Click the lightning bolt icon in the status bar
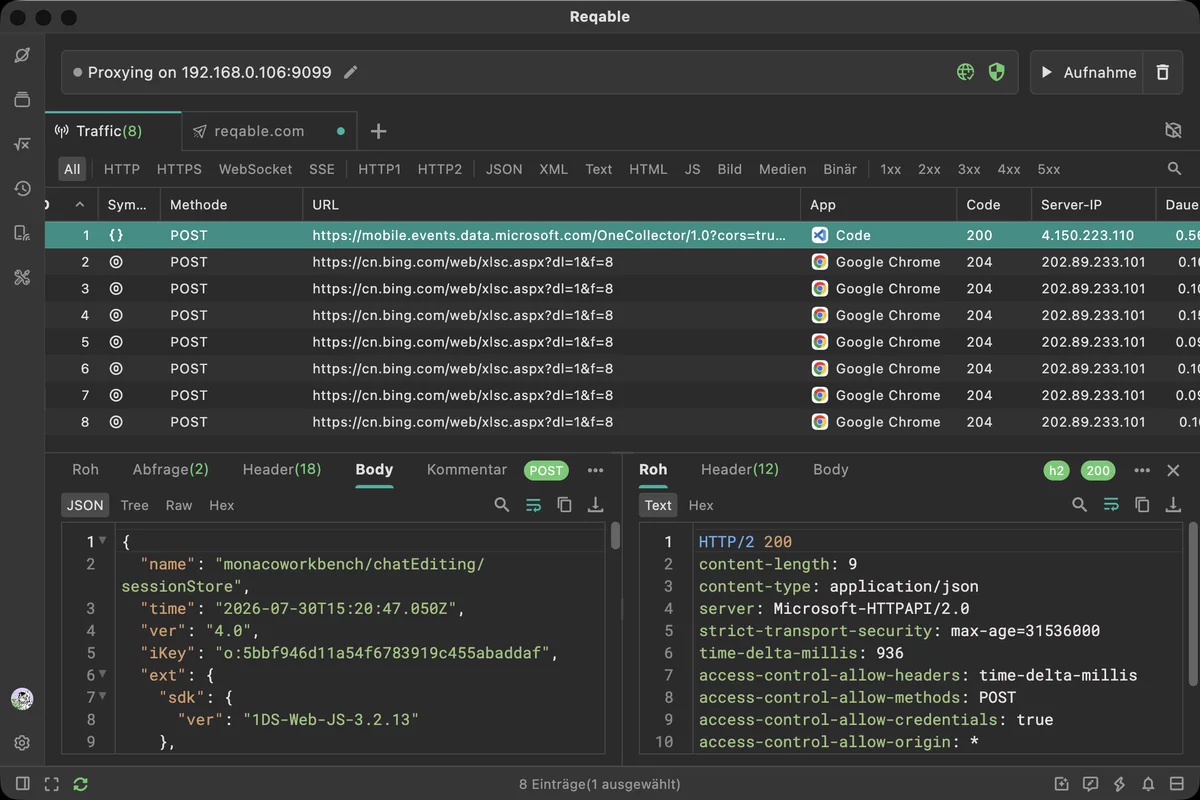 tap(1120, 784)
